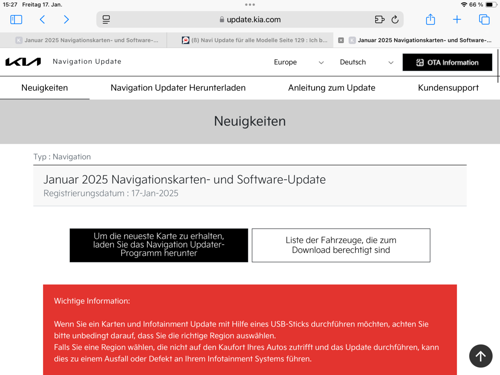Click the Kia logo
The width and height of the screenshot is (500, 375).
[23, 62]
